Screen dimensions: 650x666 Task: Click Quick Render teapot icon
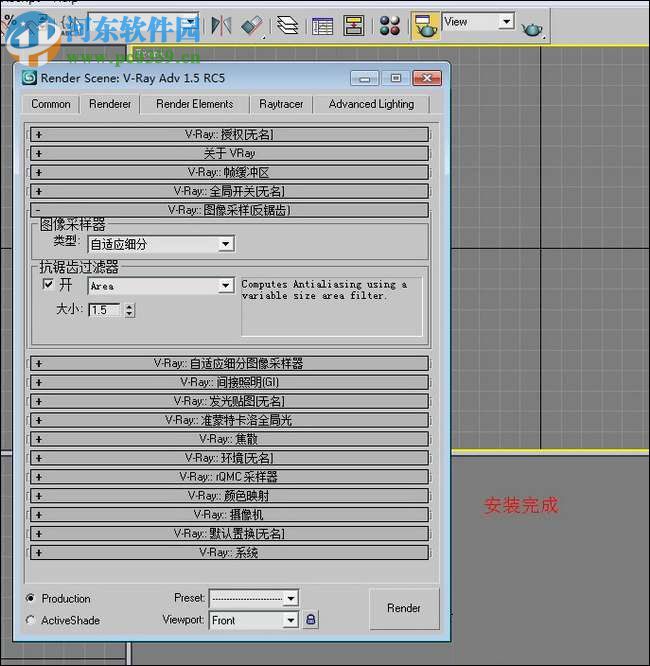(x=532, y=29)
